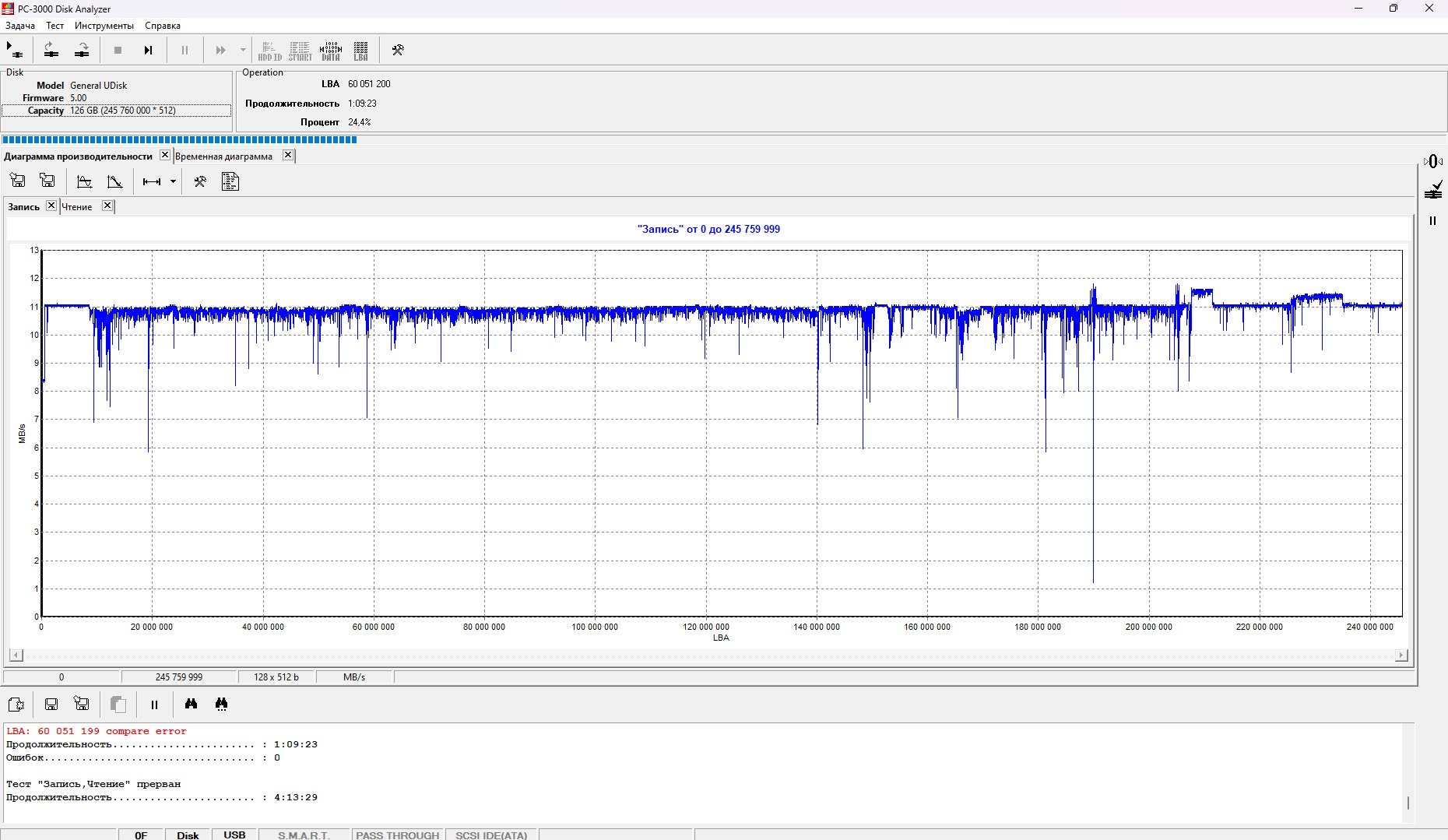Click the first curved-arrow test toolbar icon
Image resolution: width=1448 pixels, height=840 pixels.
(x=51, y=50)
